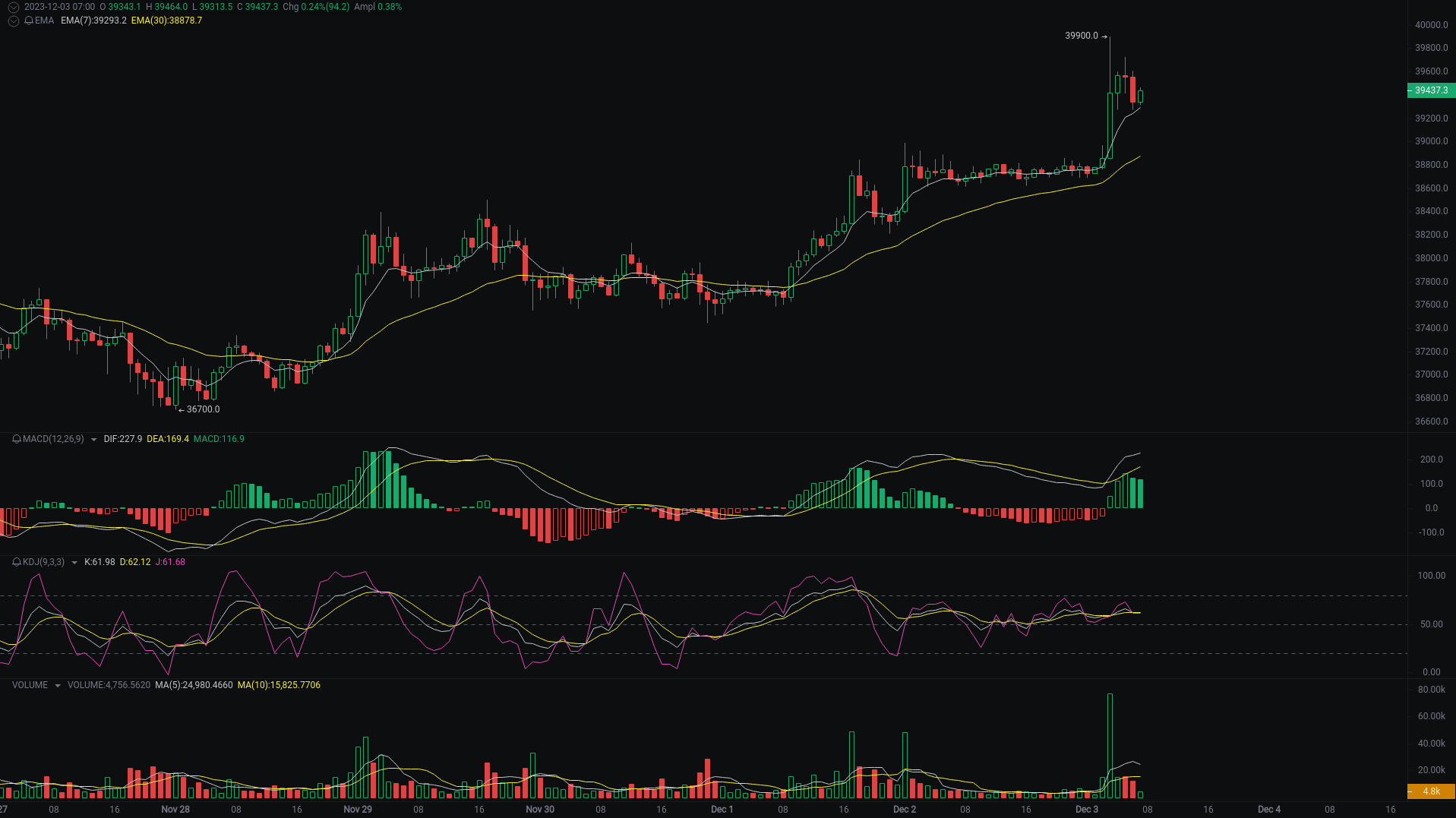Select the MACD:116.9 value label
This screenshot has height=818, width=1456.
220,439
